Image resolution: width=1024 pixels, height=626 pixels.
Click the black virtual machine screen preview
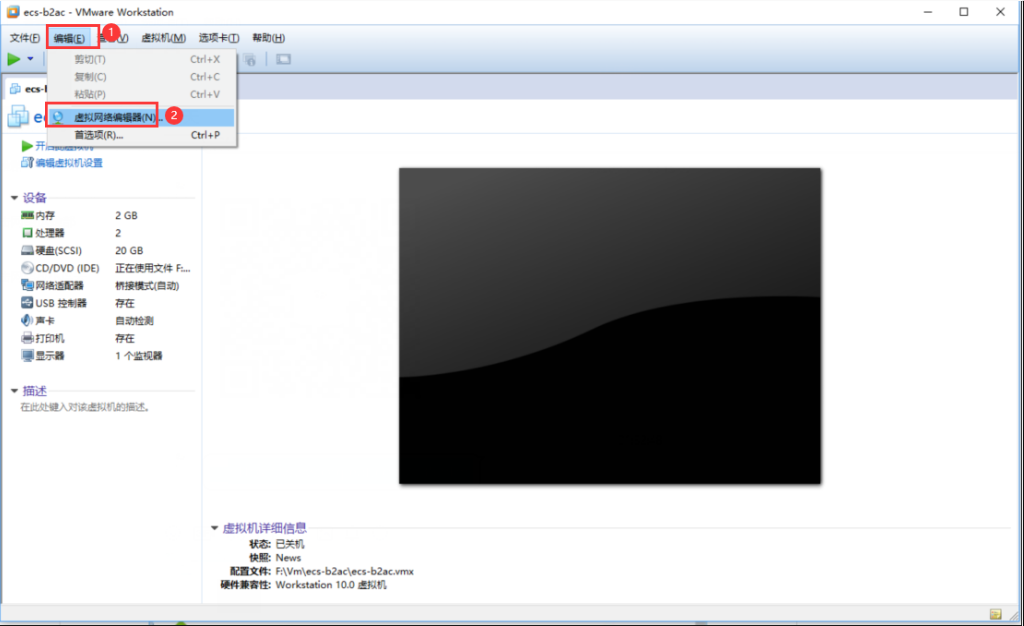point(610,326)
